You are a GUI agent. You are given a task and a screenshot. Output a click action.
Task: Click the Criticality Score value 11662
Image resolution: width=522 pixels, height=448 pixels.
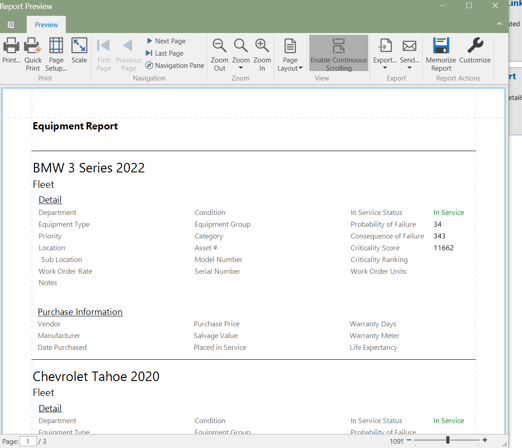pos(444,248)
